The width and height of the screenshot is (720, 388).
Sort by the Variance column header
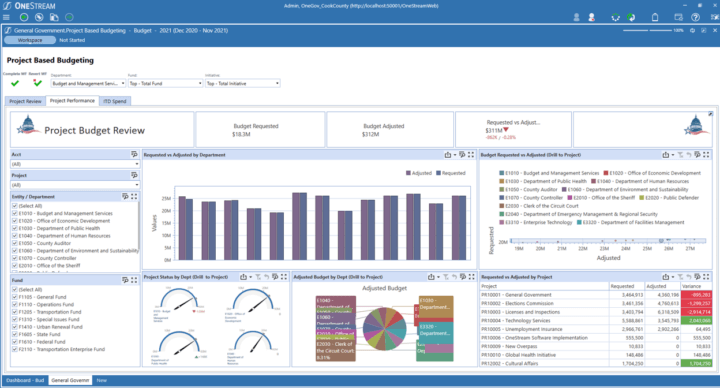[x=696, y=286]
